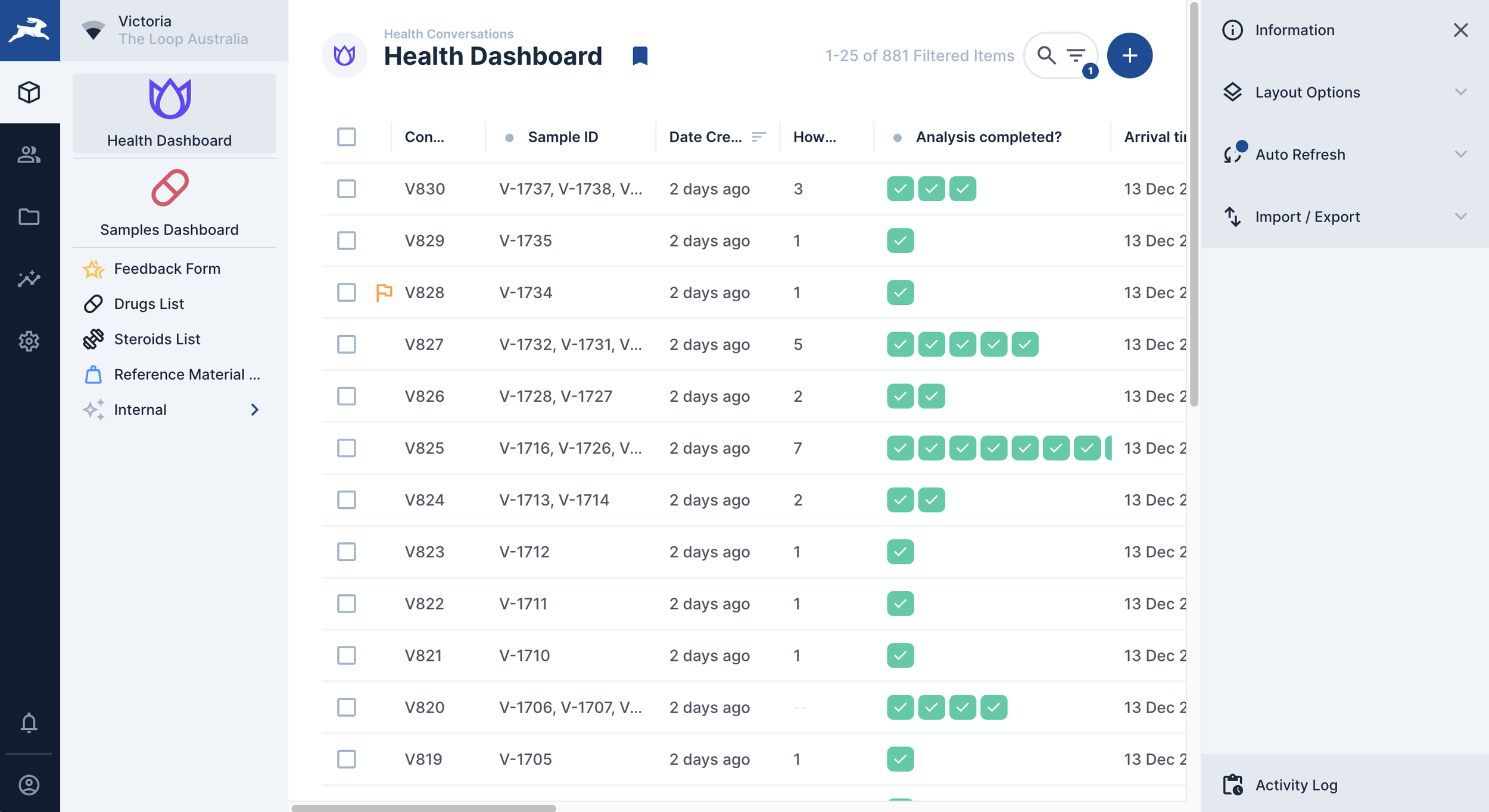Open Samples Dashboard from the sidebar
The height and width of the screenshot is (812, 1489).
pos(170,204)
